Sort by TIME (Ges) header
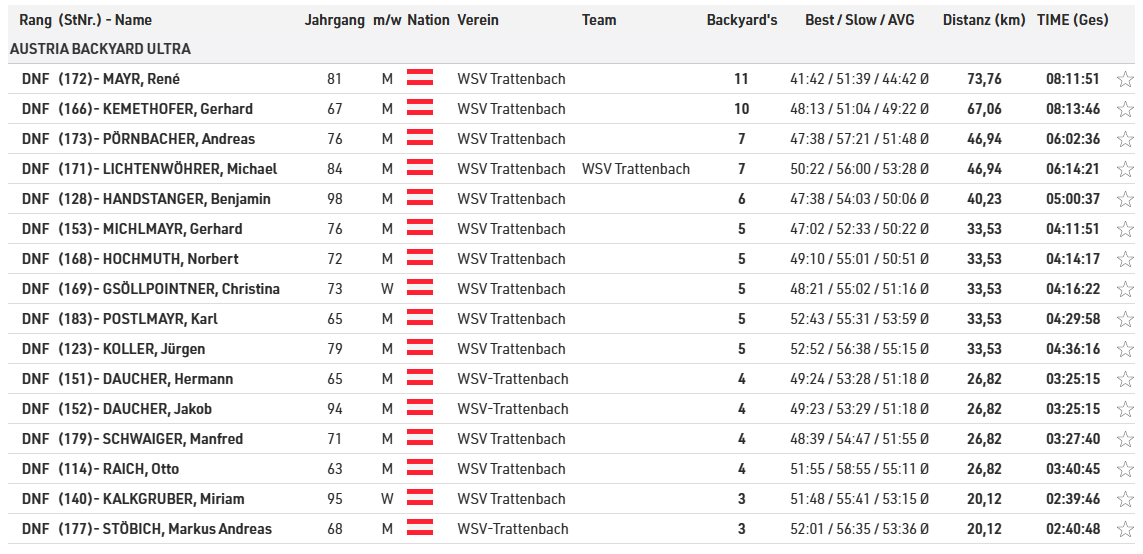This screenshot has height=554, width=1143. [x=1072, y=20]
